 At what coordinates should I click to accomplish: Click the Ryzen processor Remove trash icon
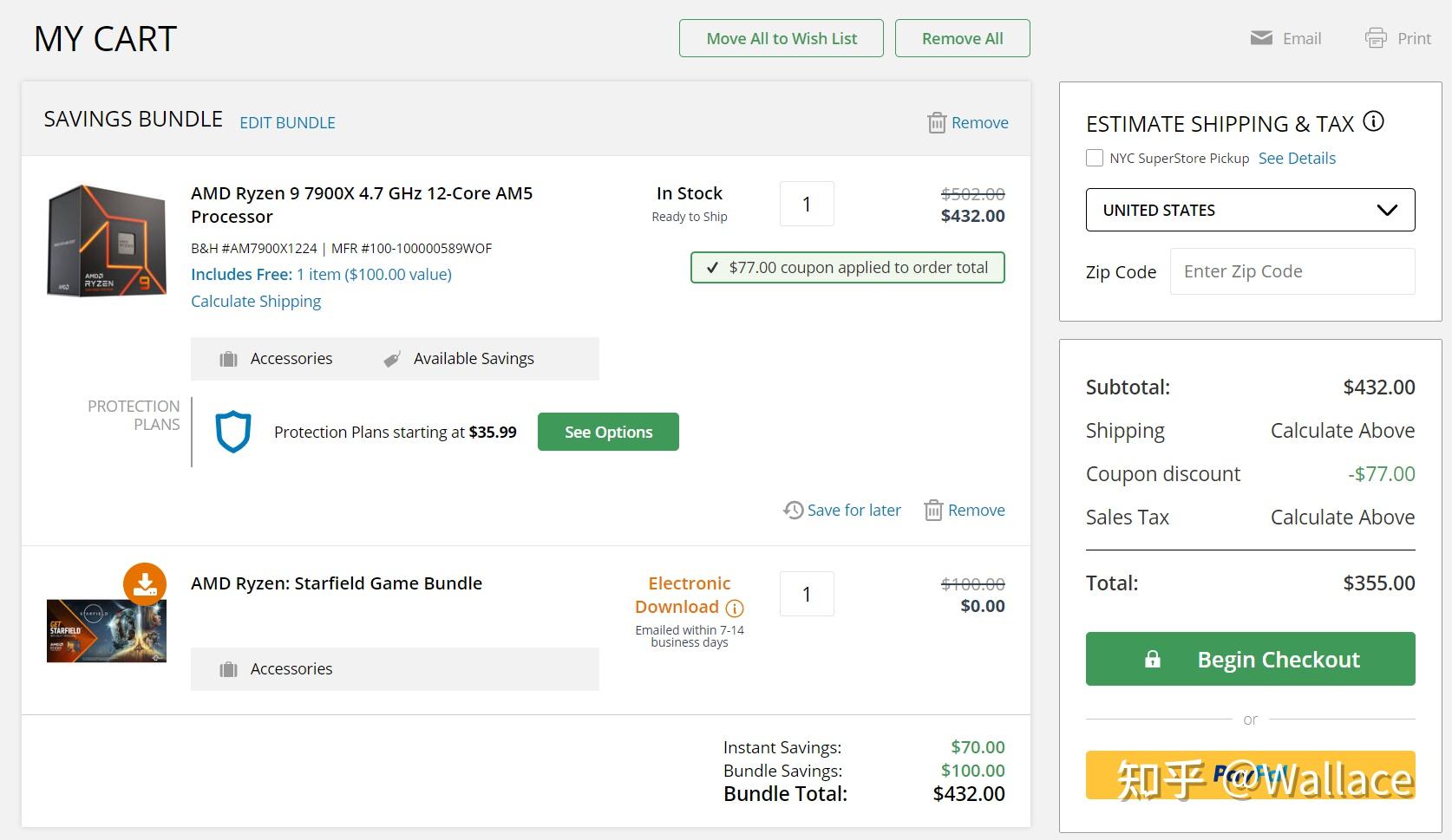click(x=933, y=510)
